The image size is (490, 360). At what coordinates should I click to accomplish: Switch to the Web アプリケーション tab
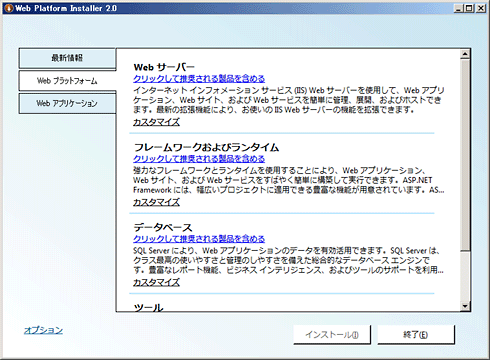point(67,103)
